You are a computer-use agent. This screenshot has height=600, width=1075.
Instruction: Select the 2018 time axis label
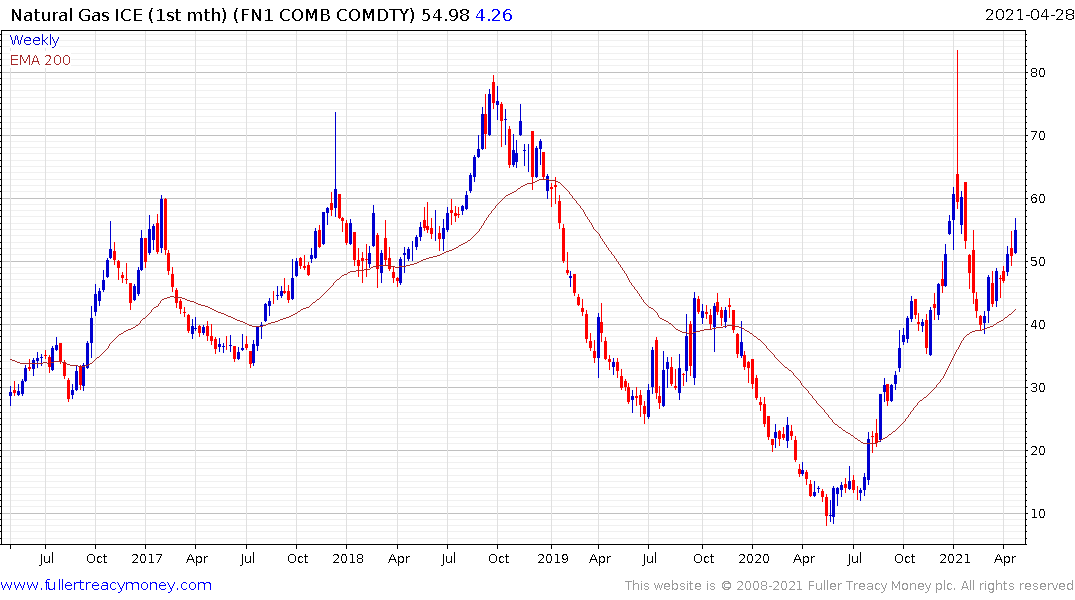click(348, 559)
